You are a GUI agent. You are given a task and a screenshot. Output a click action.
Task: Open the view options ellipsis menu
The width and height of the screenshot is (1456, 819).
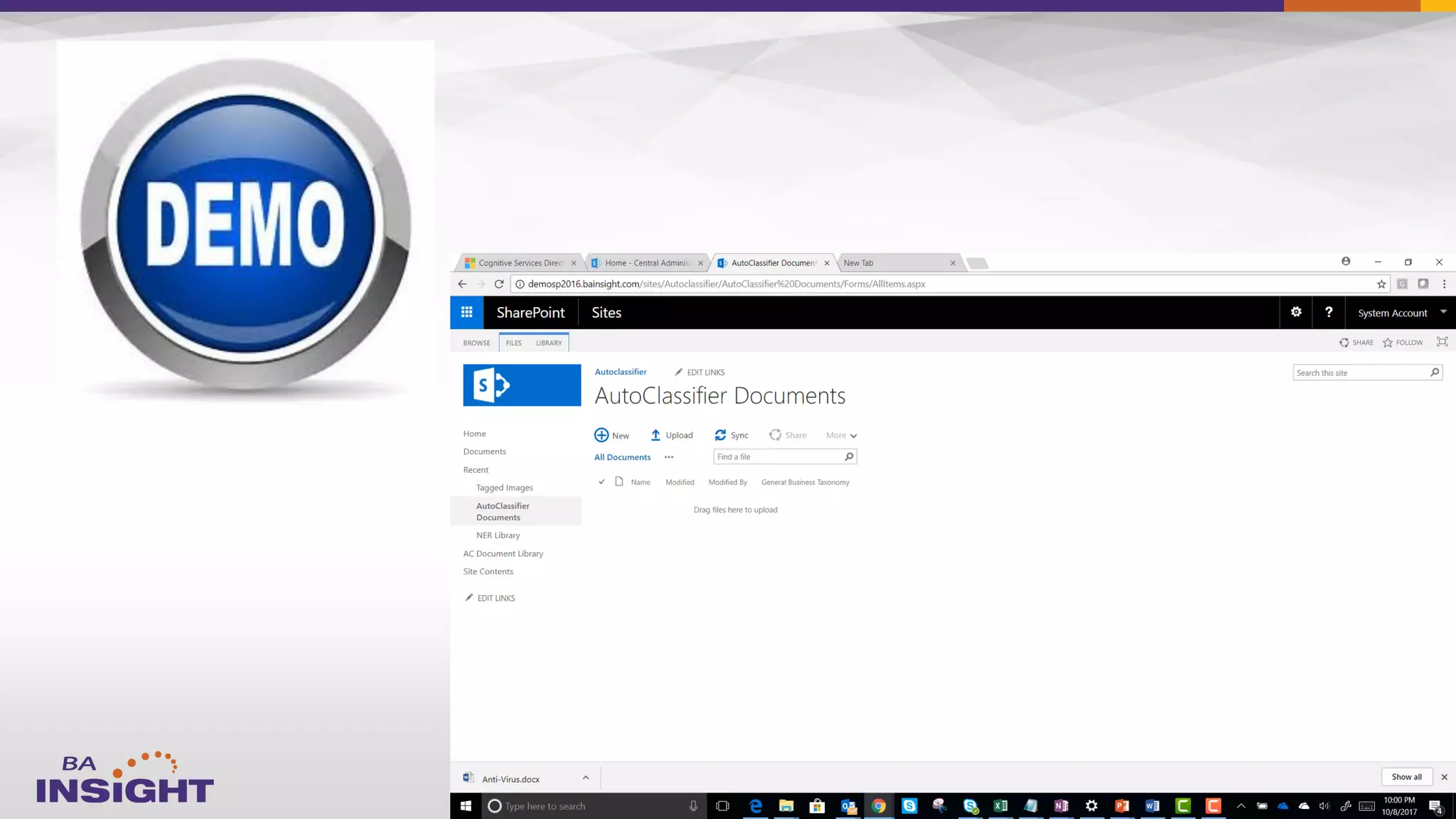(x=669, y=457)
